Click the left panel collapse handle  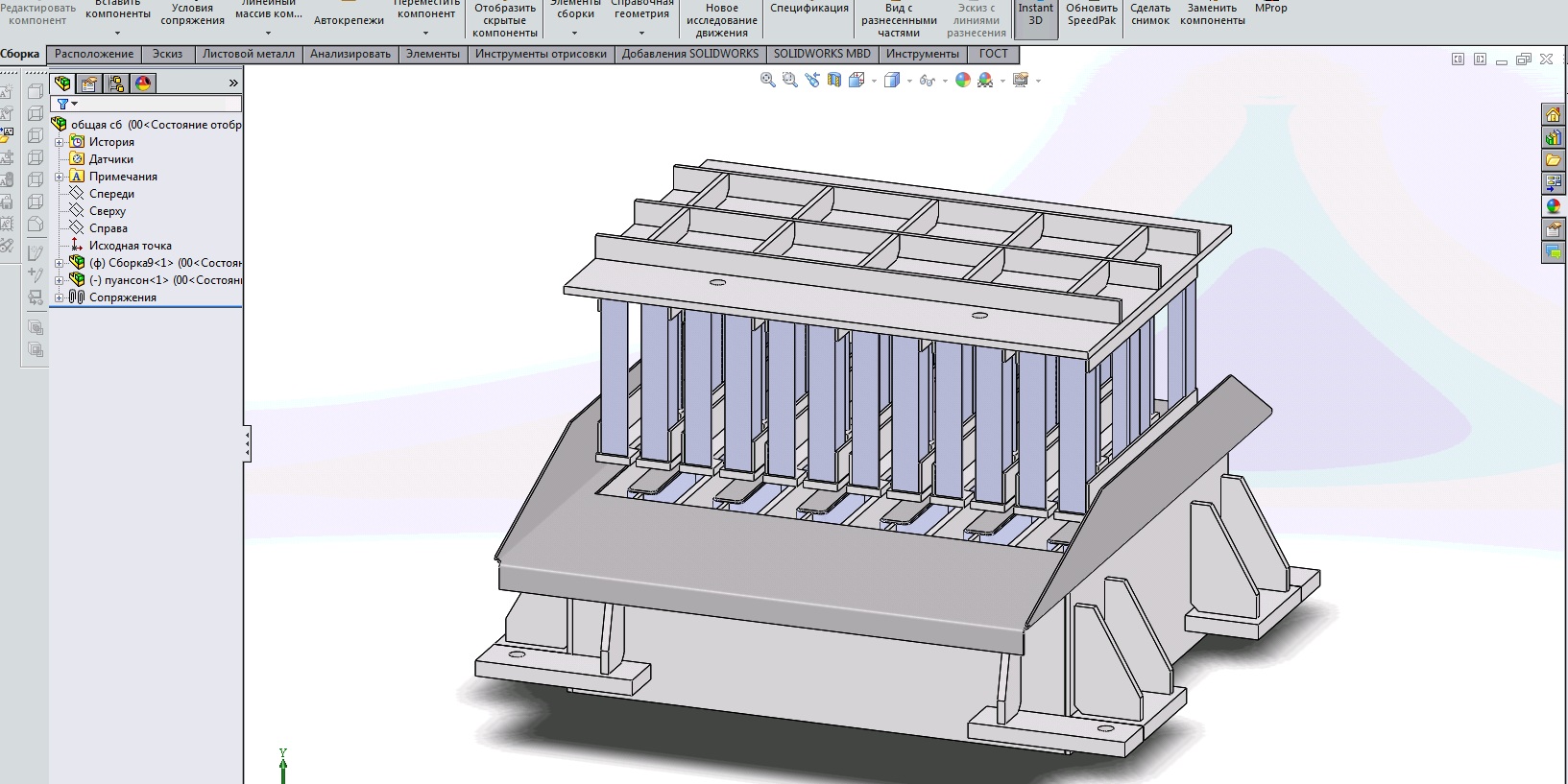(247, 444)
